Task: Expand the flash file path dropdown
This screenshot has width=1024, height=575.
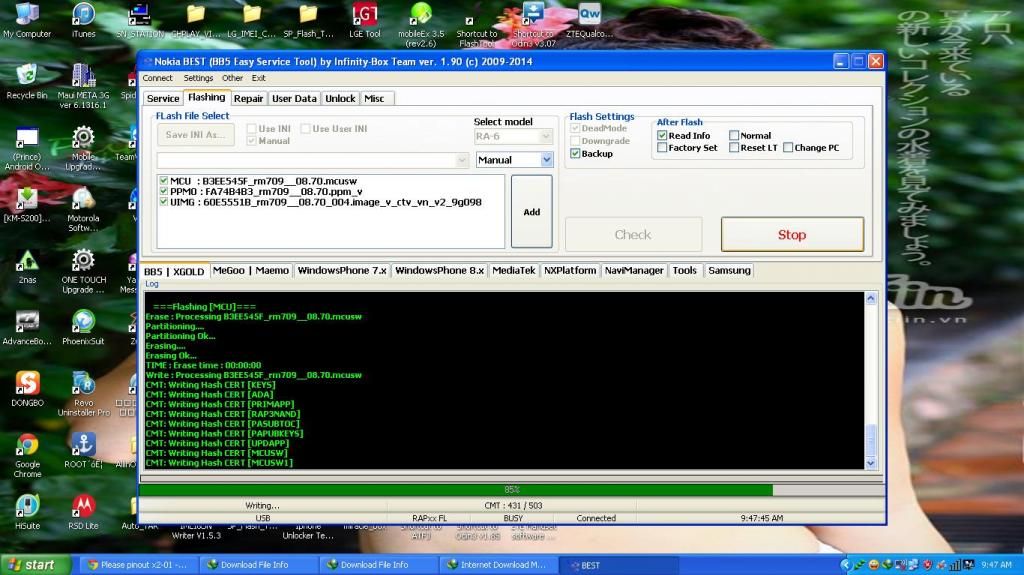Action: pos(462,160)
